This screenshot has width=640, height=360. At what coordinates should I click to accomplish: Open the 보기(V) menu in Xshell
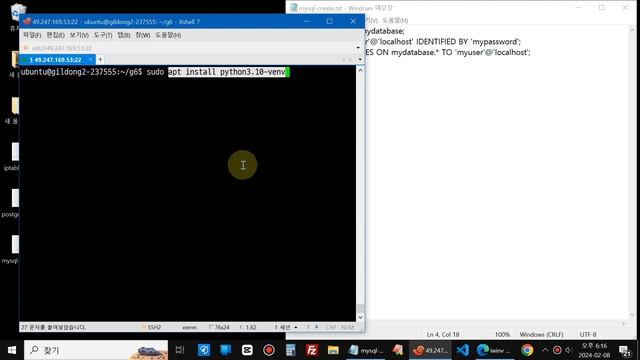[x=79, y=35]
